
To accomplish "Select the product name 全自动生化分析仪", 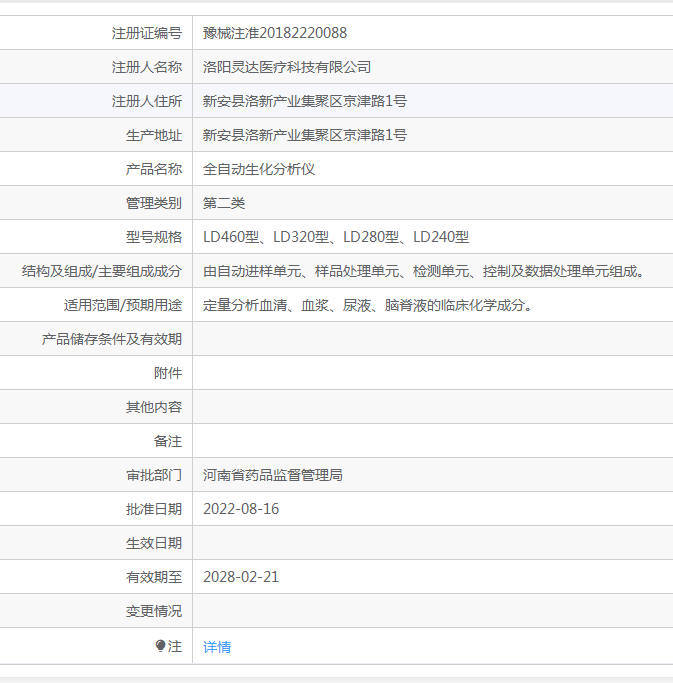I will [259, 169].
